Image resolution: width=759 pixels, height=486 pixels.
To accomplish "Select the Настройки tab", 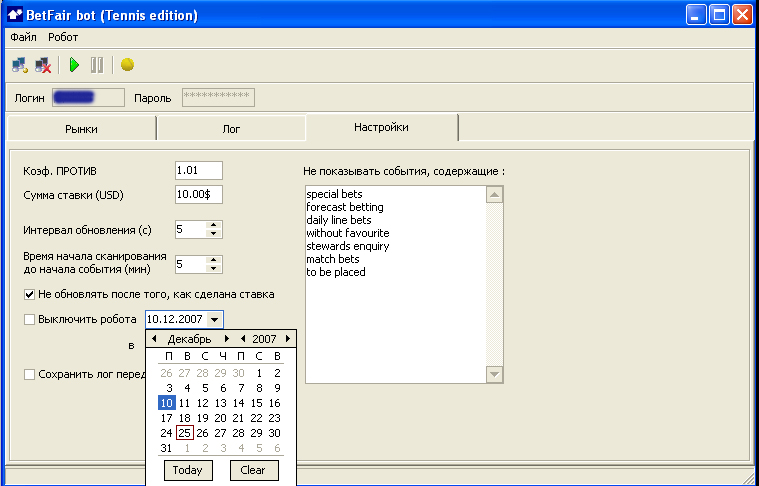I will click(x=381, y=127).
